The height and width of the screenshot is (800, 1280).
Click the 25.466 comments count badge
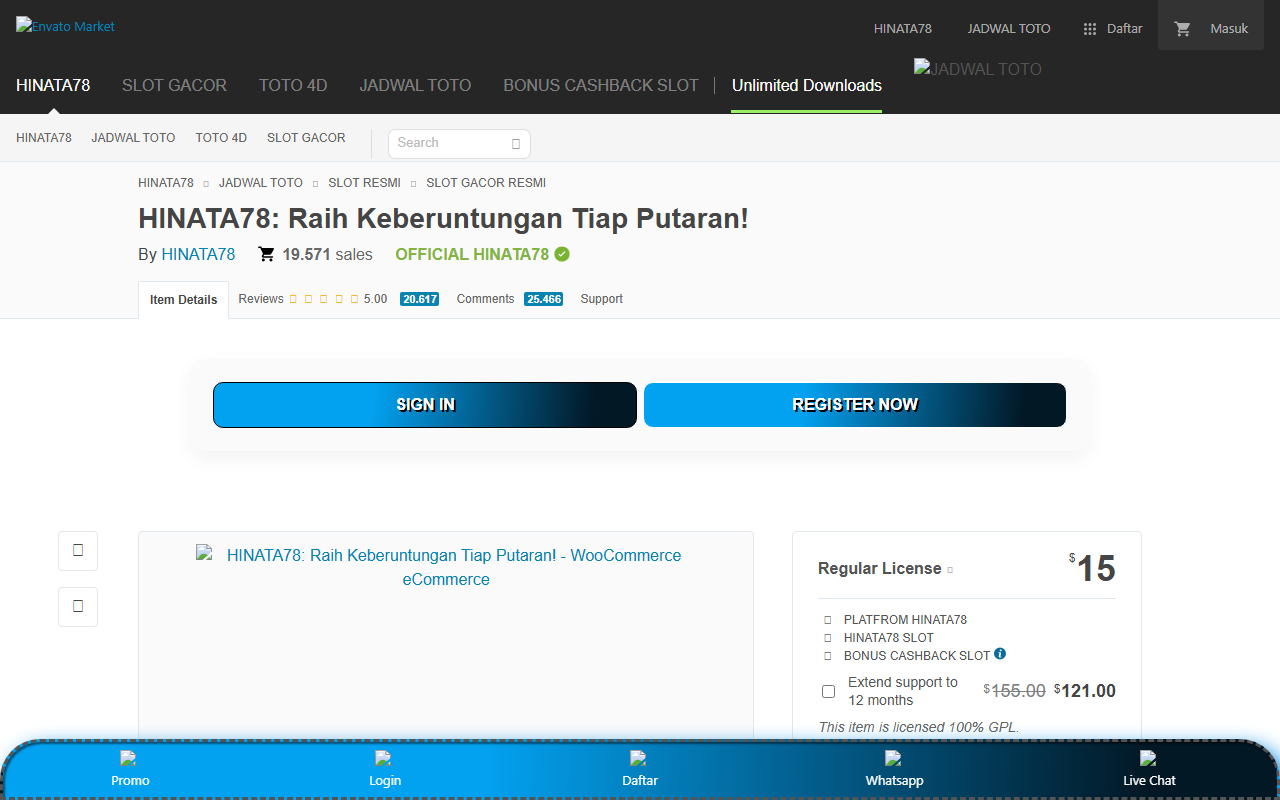(x=543, y=299)
